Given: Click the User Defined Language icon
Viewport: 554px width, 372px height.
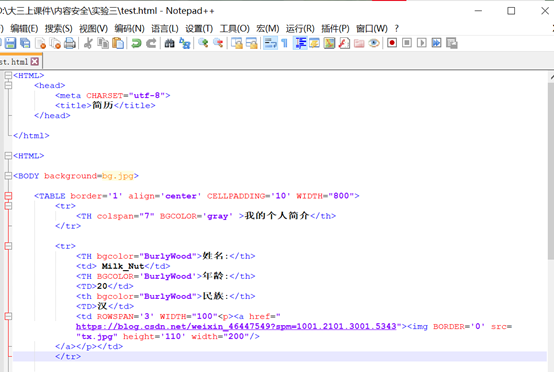Looking at the screenshot, I should [314, 43].
